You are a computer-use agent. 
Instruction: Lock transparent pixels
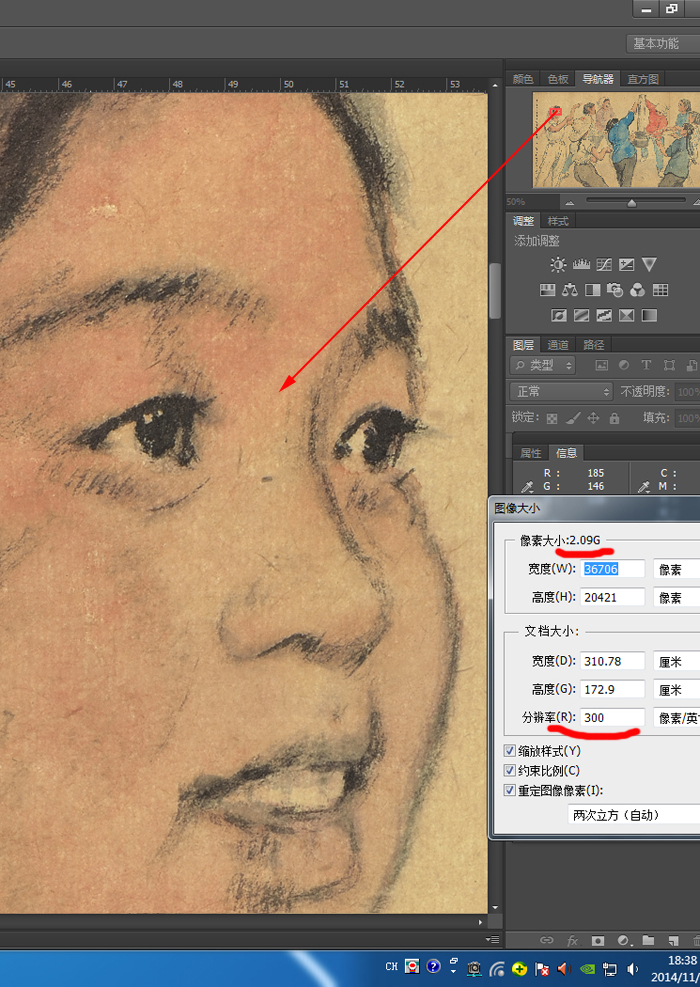click(x=552, y=418)
